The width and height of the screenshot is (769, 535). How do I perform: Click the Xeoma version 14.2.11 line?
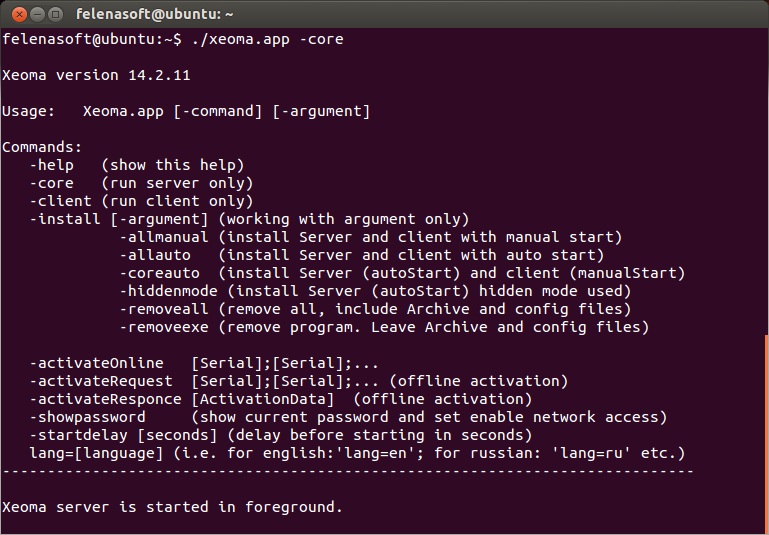[x=96, y=75]
